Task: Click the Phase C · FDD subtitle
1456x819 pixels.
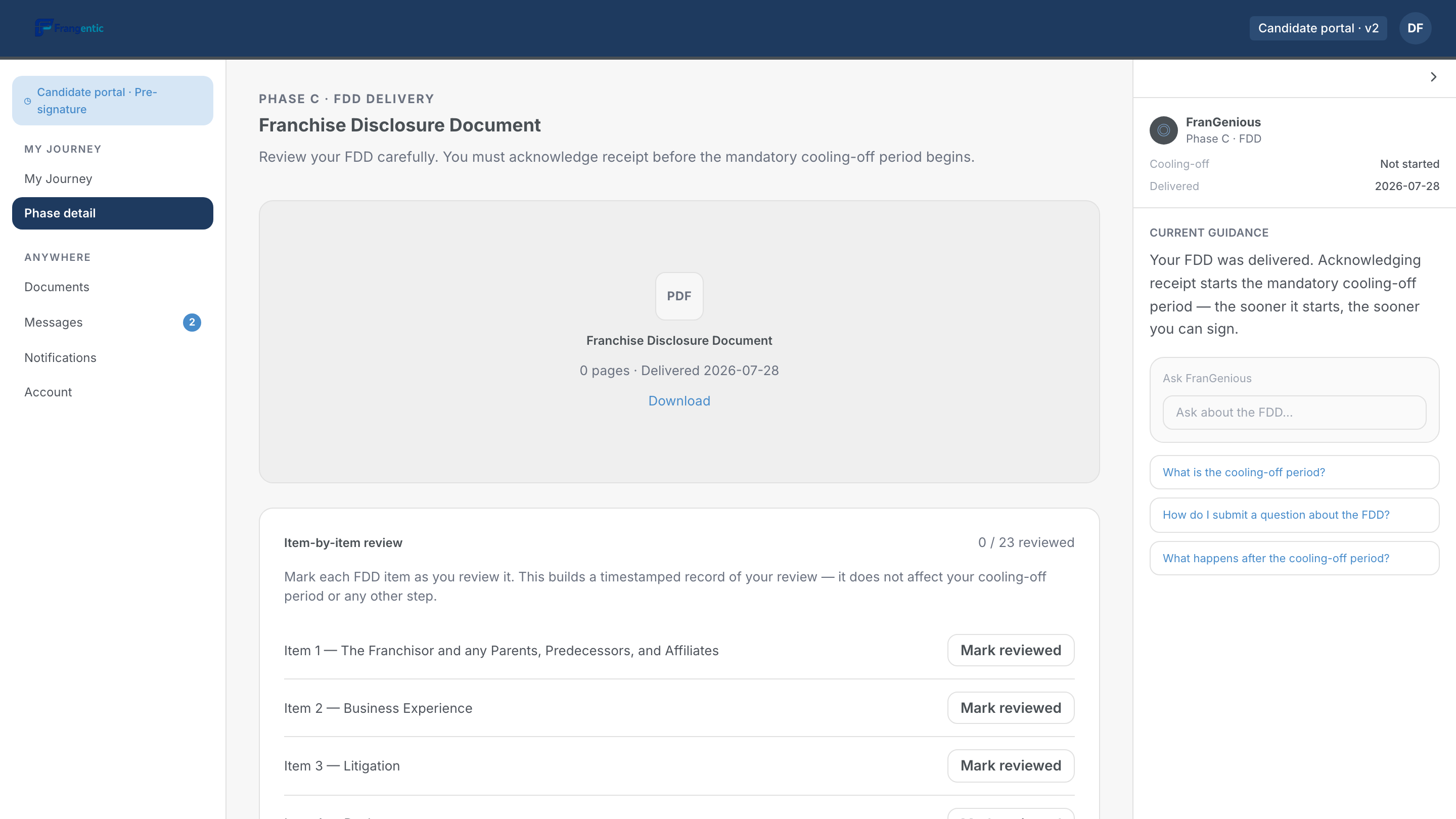Action: (x=1223, y=139)
